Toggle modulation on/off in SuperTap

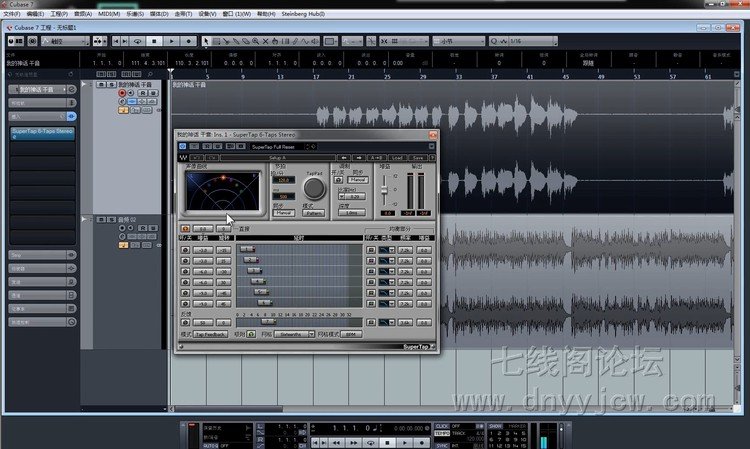338,180
